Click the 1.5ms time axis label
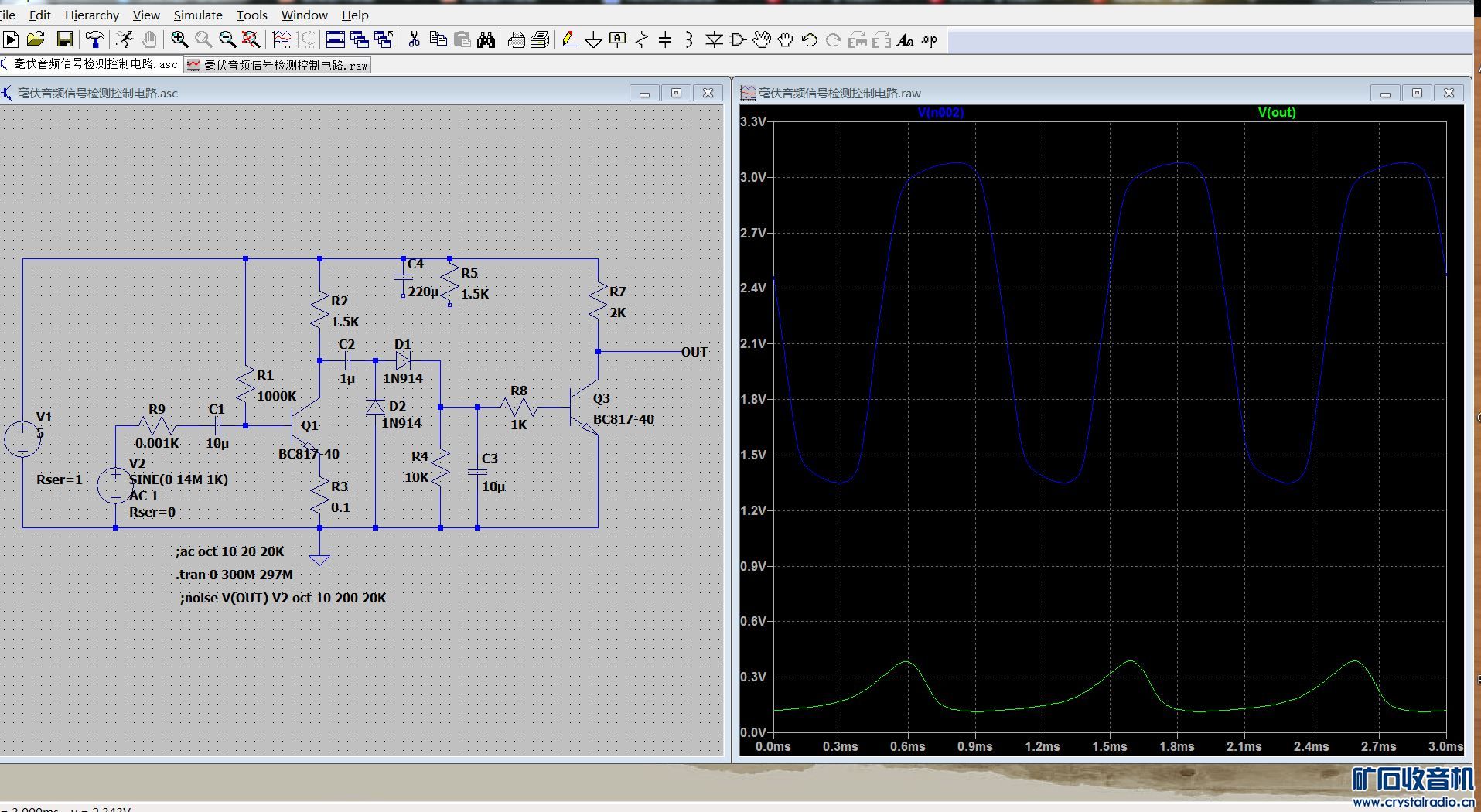 1110,746
